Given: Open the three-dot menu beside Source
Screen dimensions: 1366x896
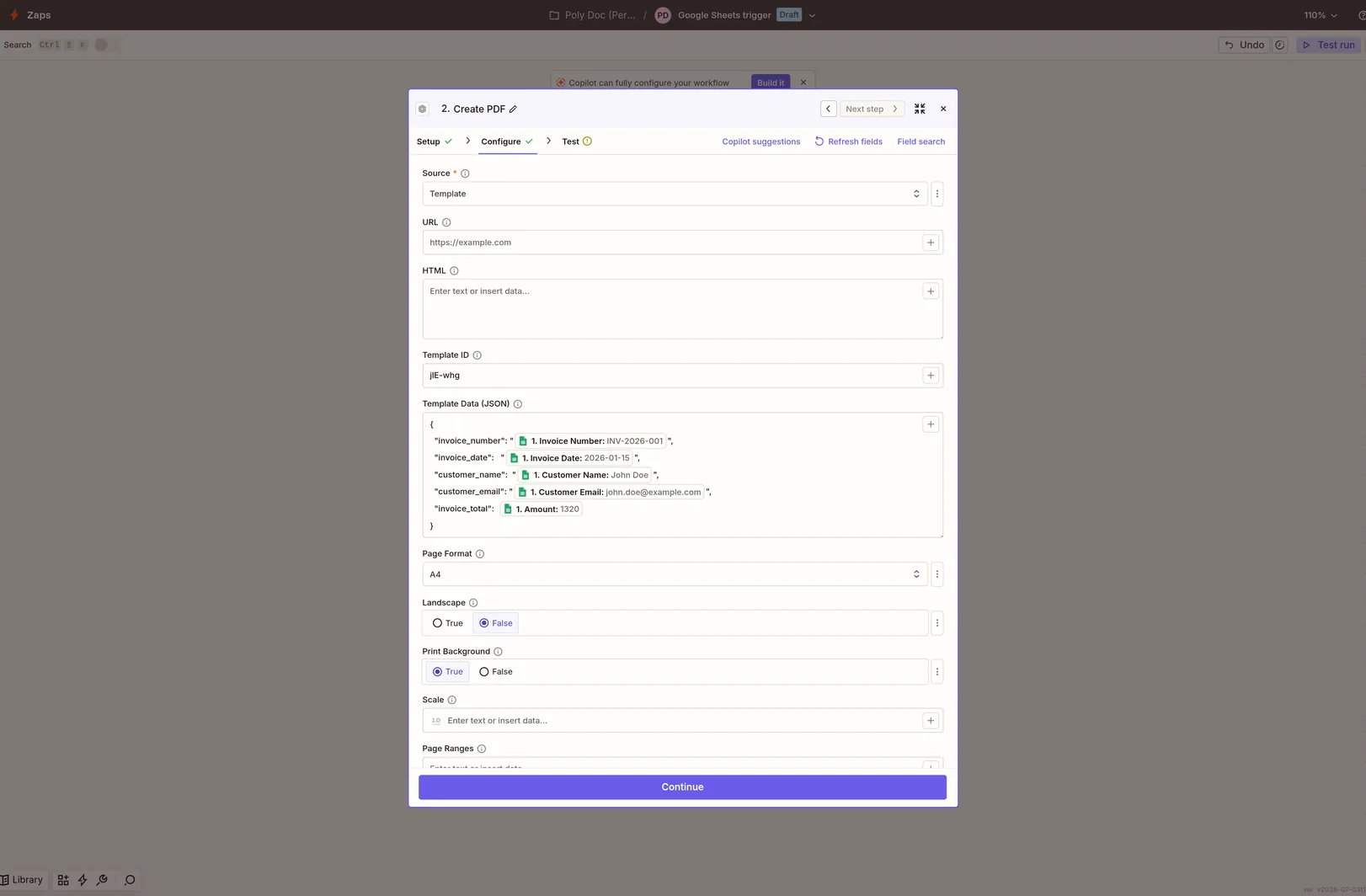Looking at the screenshot, I should (x=937, y=194).
